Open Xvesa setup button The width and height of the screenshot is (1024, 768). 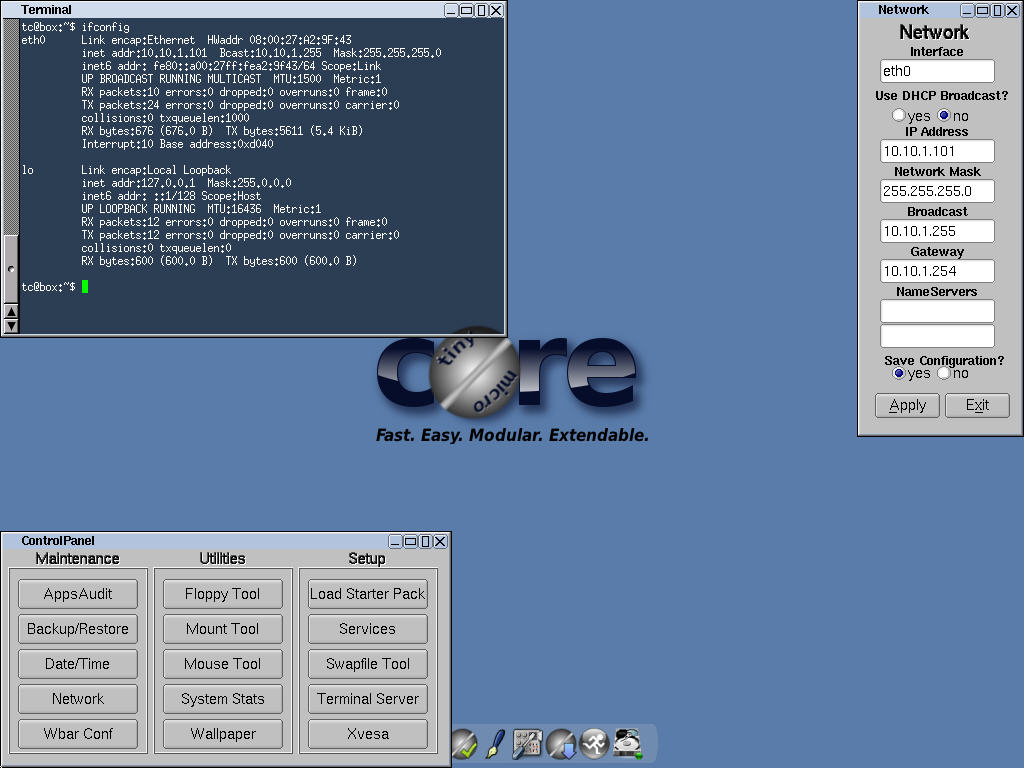pos(368,734)
